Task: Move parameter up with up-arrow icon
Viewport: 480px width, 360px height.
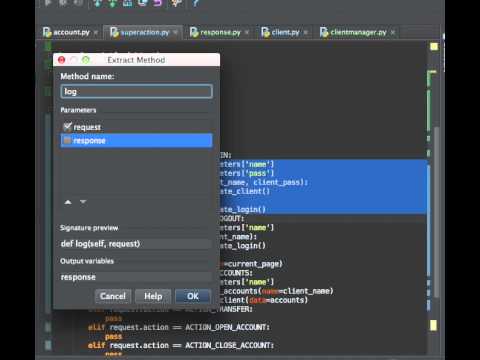Action: pyautogui.click(x=68, y=202)
